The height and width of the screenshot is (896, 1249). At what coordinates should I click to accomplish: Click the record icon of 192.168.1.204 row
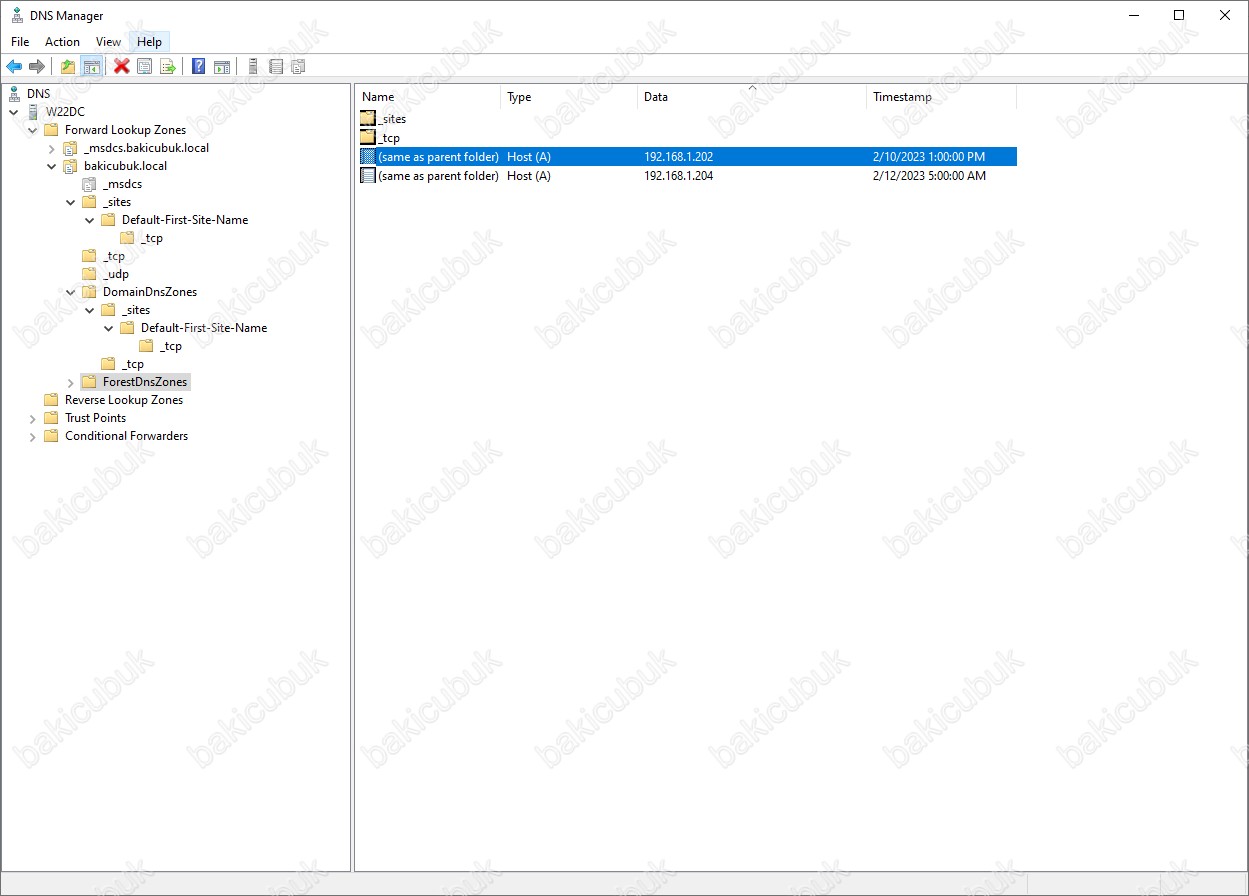(x=368, y=176)
